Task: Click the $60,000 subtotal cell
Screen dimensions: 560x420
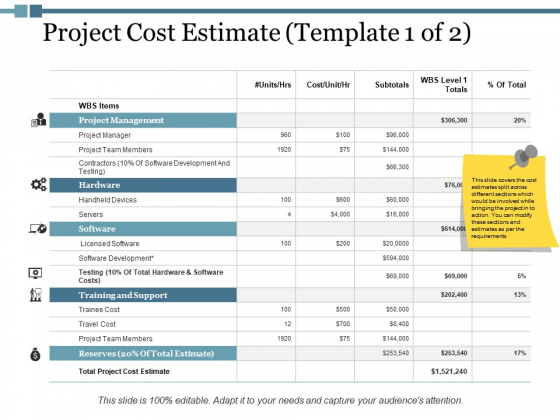Action: [x=397, y=200]
